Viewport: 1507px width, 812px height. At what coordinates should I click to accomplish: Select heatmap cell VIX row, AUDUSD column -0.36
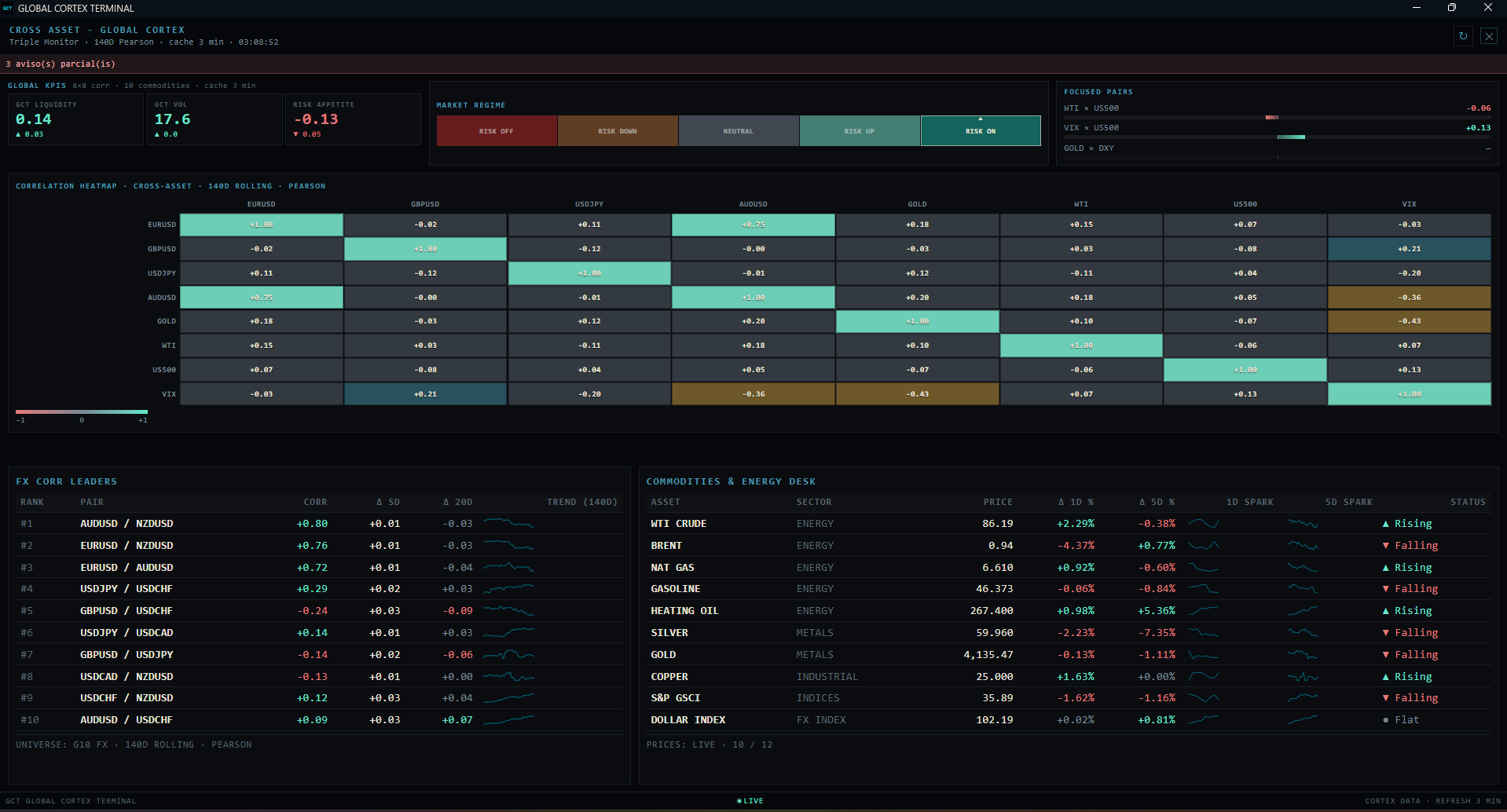tap(753, 394)
